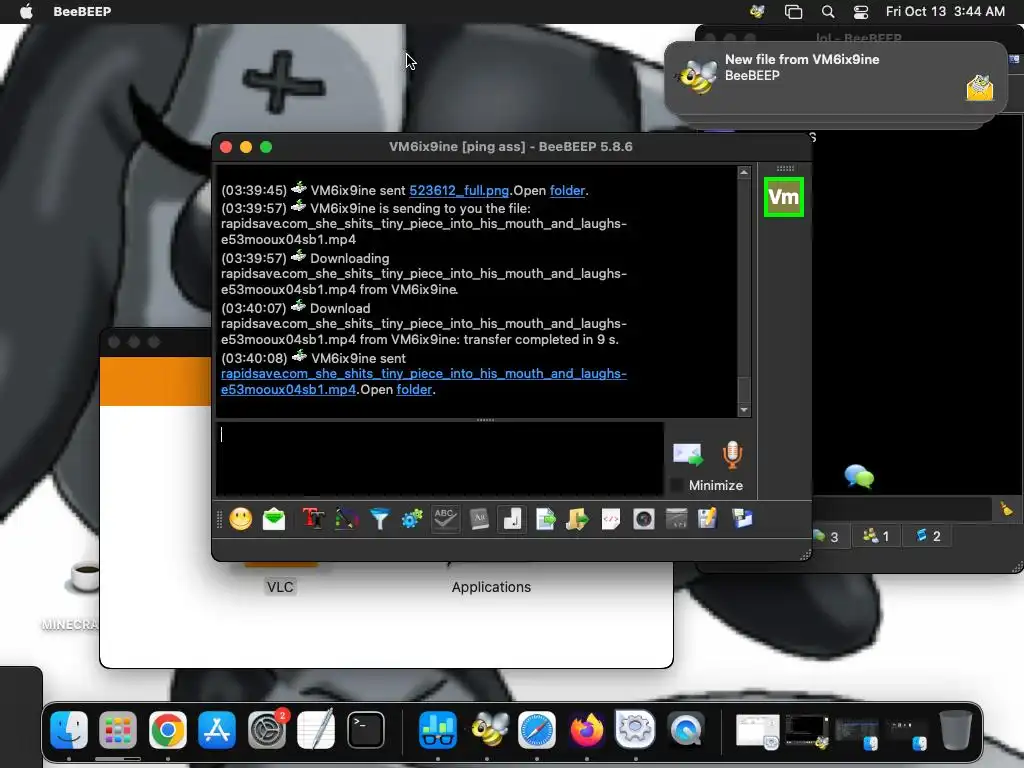Click chat bubbles icon in main BeeBEEP window
This screenshot has height=768, width=1024.
coord(859,476)
